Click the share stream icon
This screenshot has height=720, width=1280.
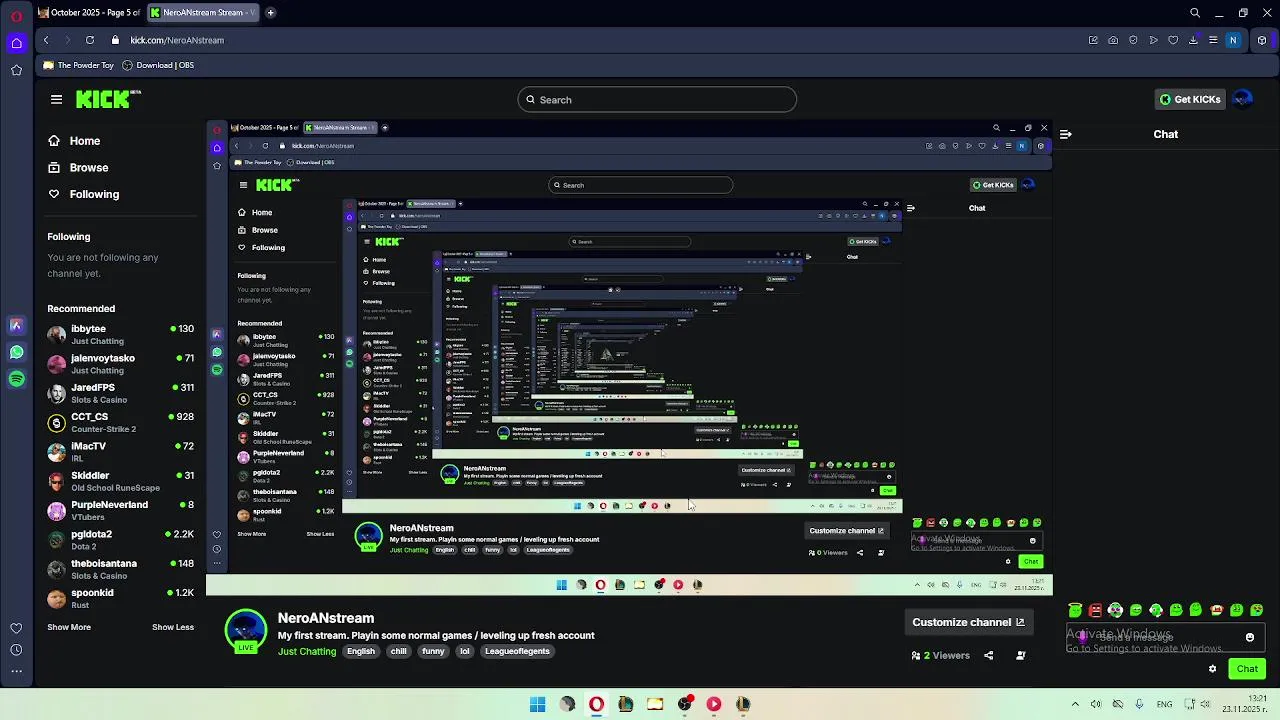pyautogui.click(x=989, y=656)
